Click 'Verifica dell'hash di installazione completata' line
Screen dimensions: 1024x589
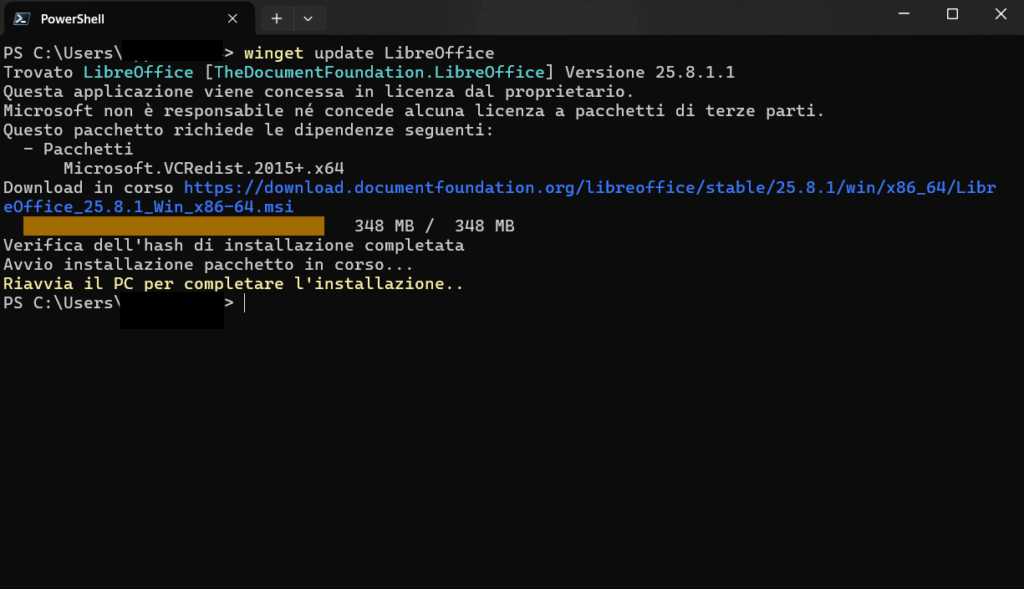(234, 246)
